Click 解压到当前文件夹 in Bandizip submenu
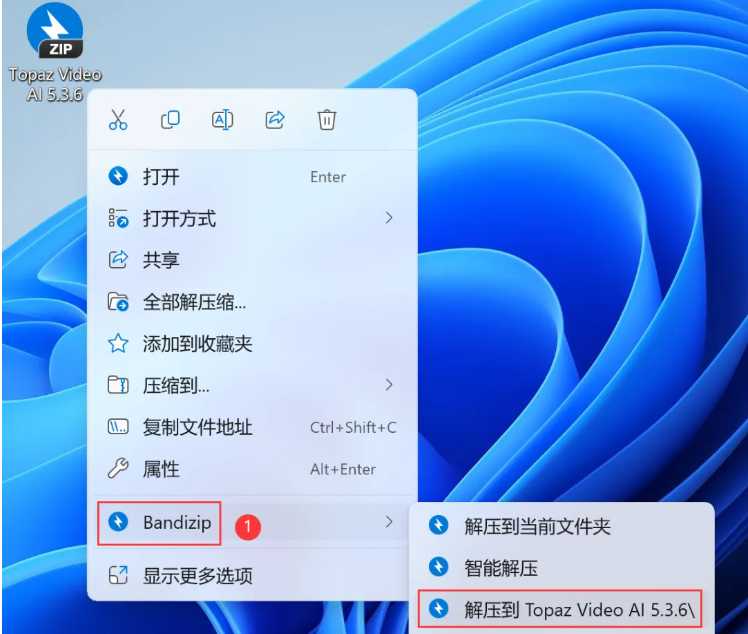Screen dimensions: 748x634 coord(537,526)
